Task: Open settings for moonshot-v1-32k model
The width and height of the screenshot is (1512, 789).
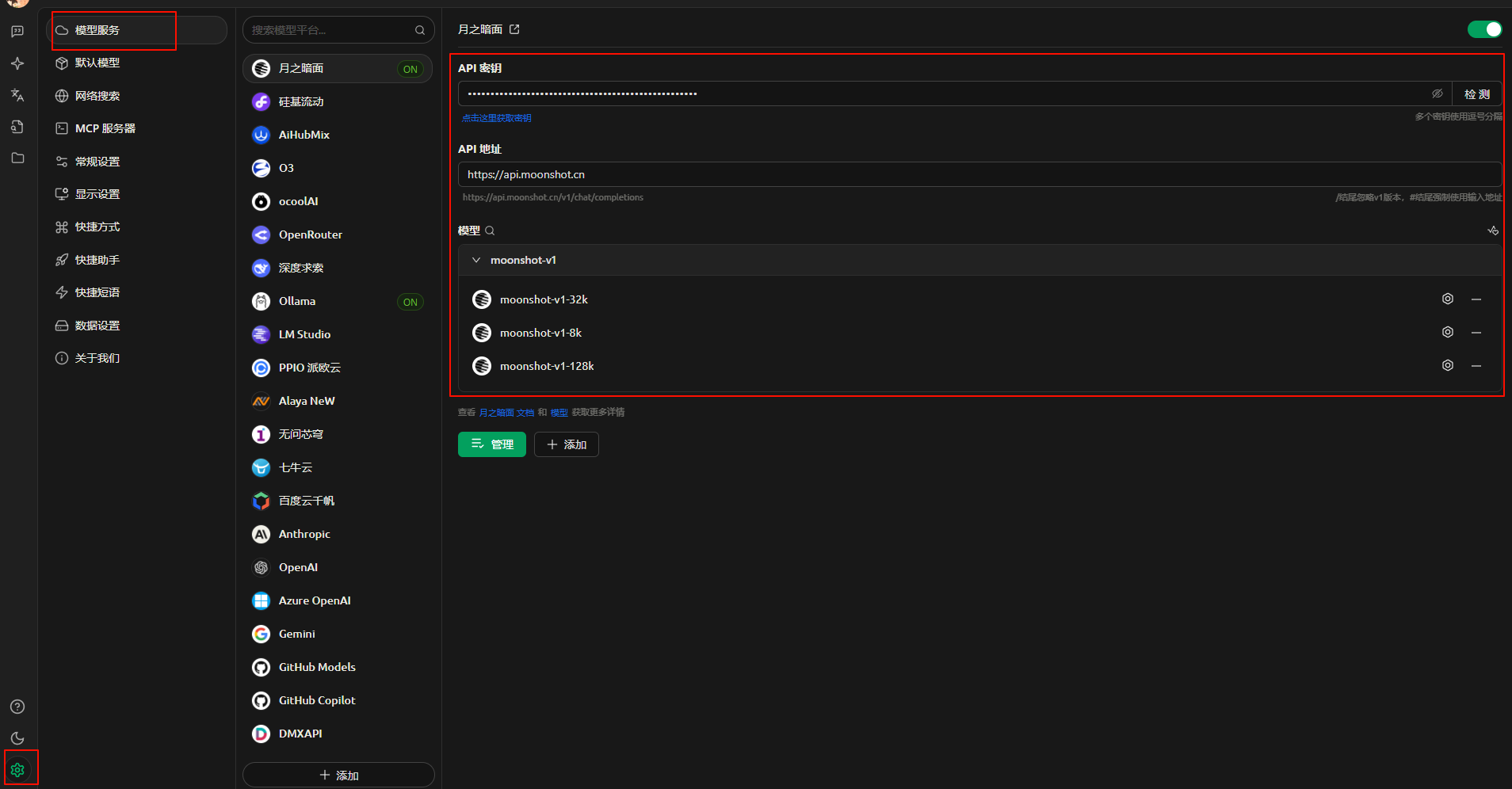Action: click(1448, 299)
